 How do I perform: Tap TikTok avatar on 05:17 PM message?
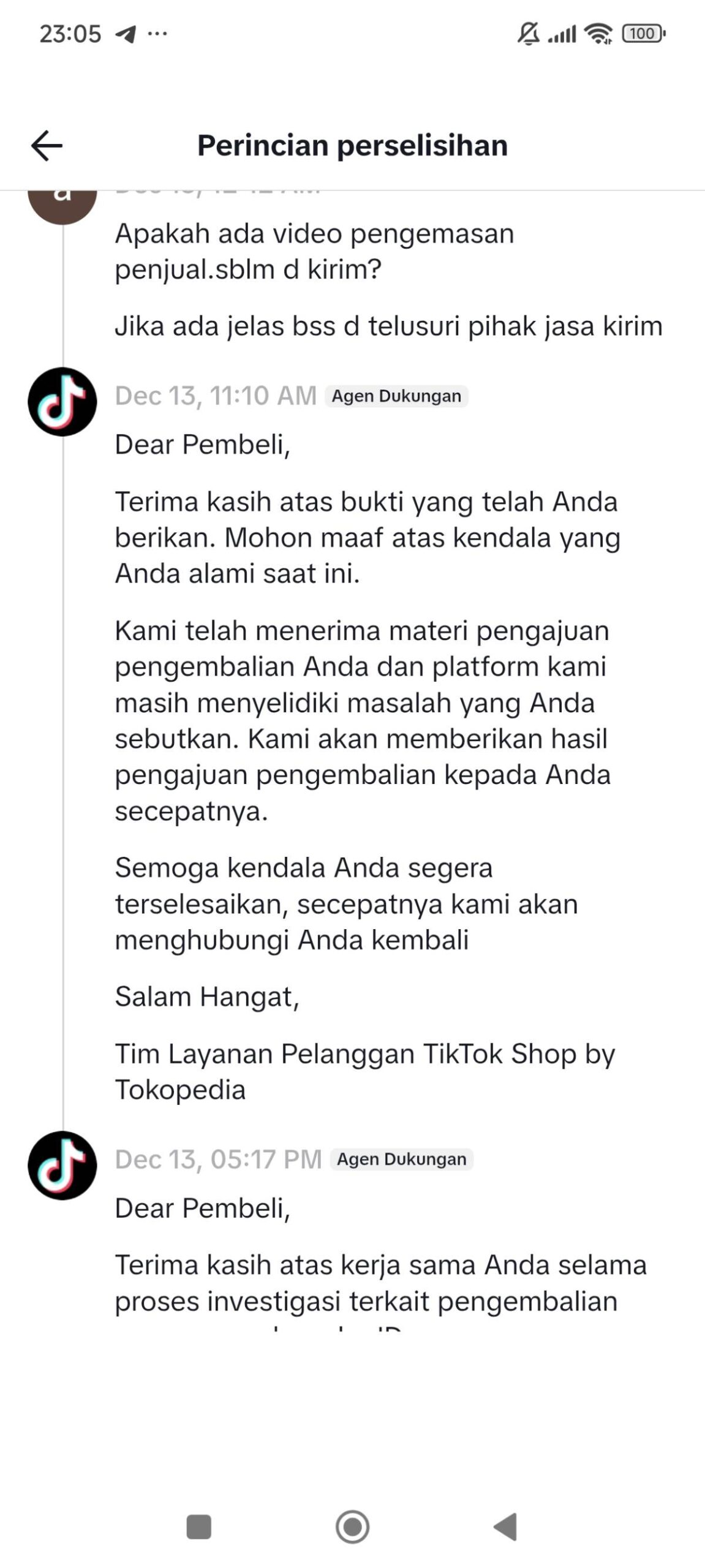[x=62, y=1165]
